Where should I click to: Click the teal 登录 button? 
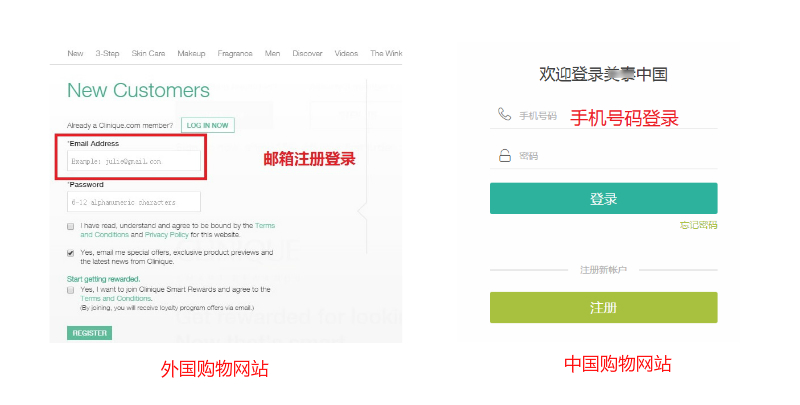604,198
